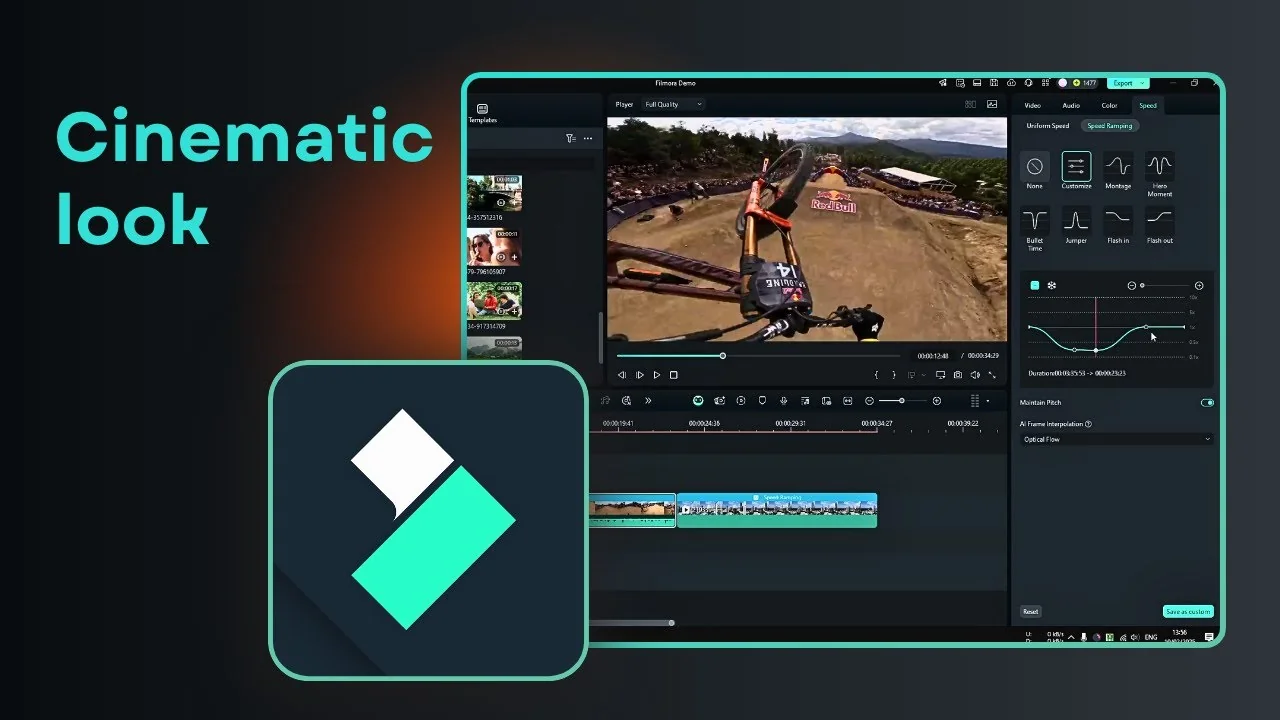Switch to the Color tab
This screenshot has height=720, width=1280.
1110,105
